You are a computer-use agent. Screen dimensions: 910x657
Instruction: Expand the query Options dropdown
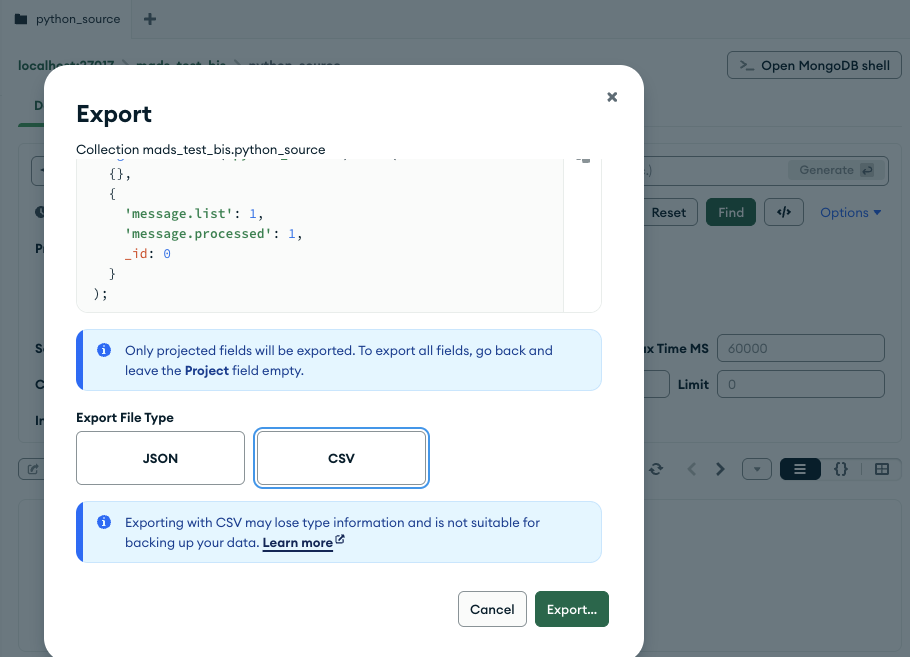[x=850, y=212]
